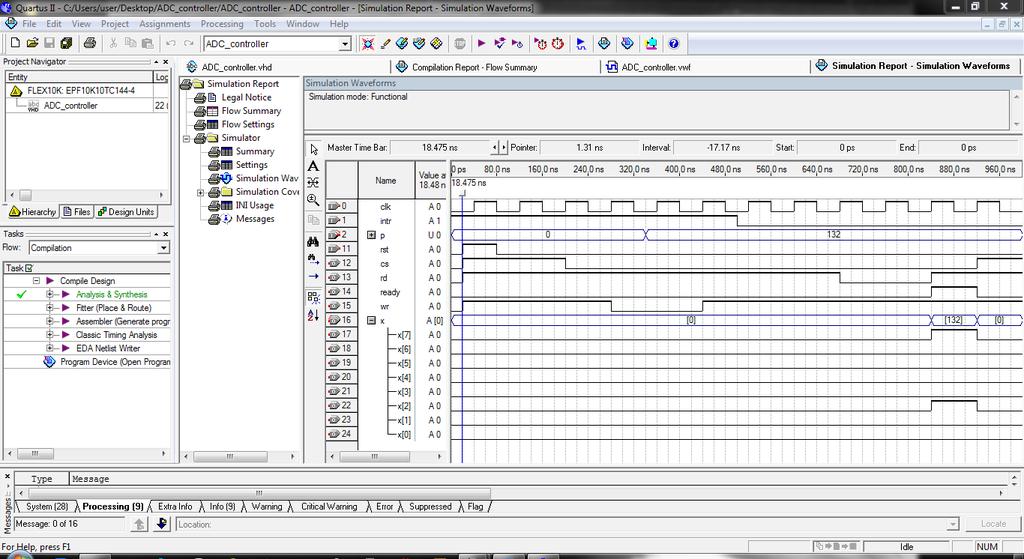1024x559 pixels.
Task: Select the Text tool 'A' in waveform toolbar
Action: tap(313, 166)
